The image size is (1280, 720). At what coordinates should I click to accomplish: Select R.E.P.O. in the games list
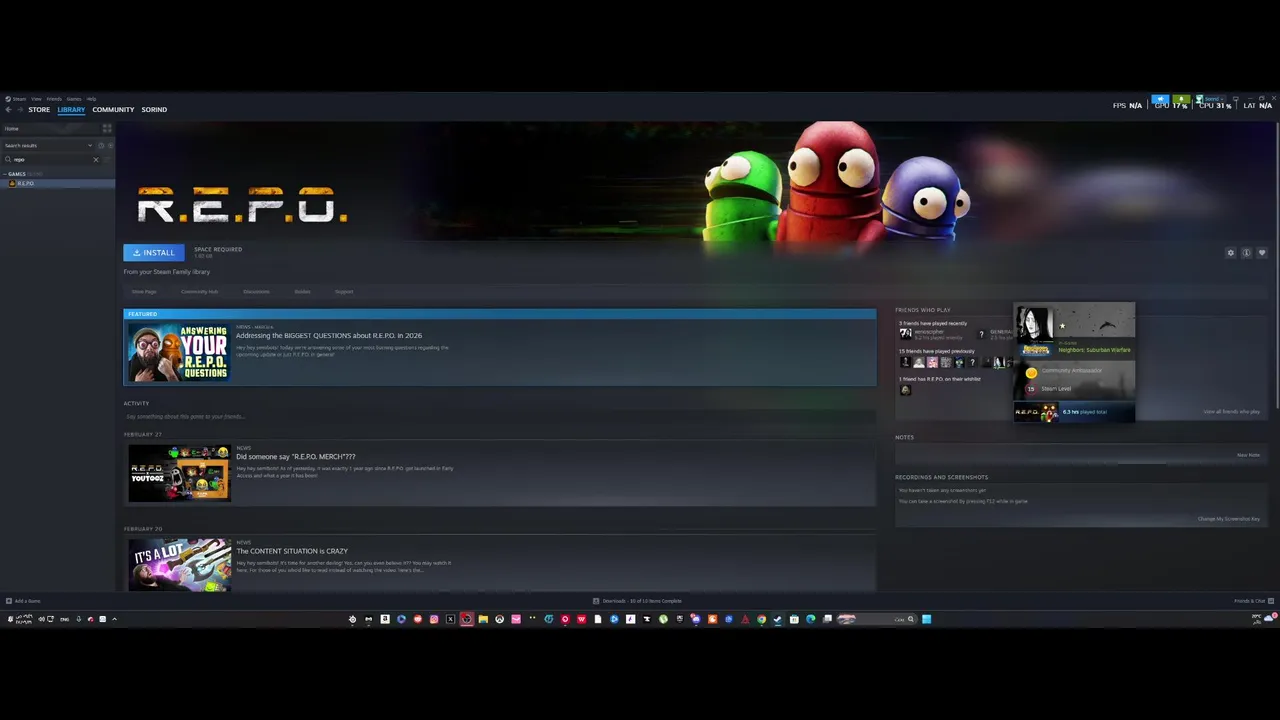(x=57, y=184)
